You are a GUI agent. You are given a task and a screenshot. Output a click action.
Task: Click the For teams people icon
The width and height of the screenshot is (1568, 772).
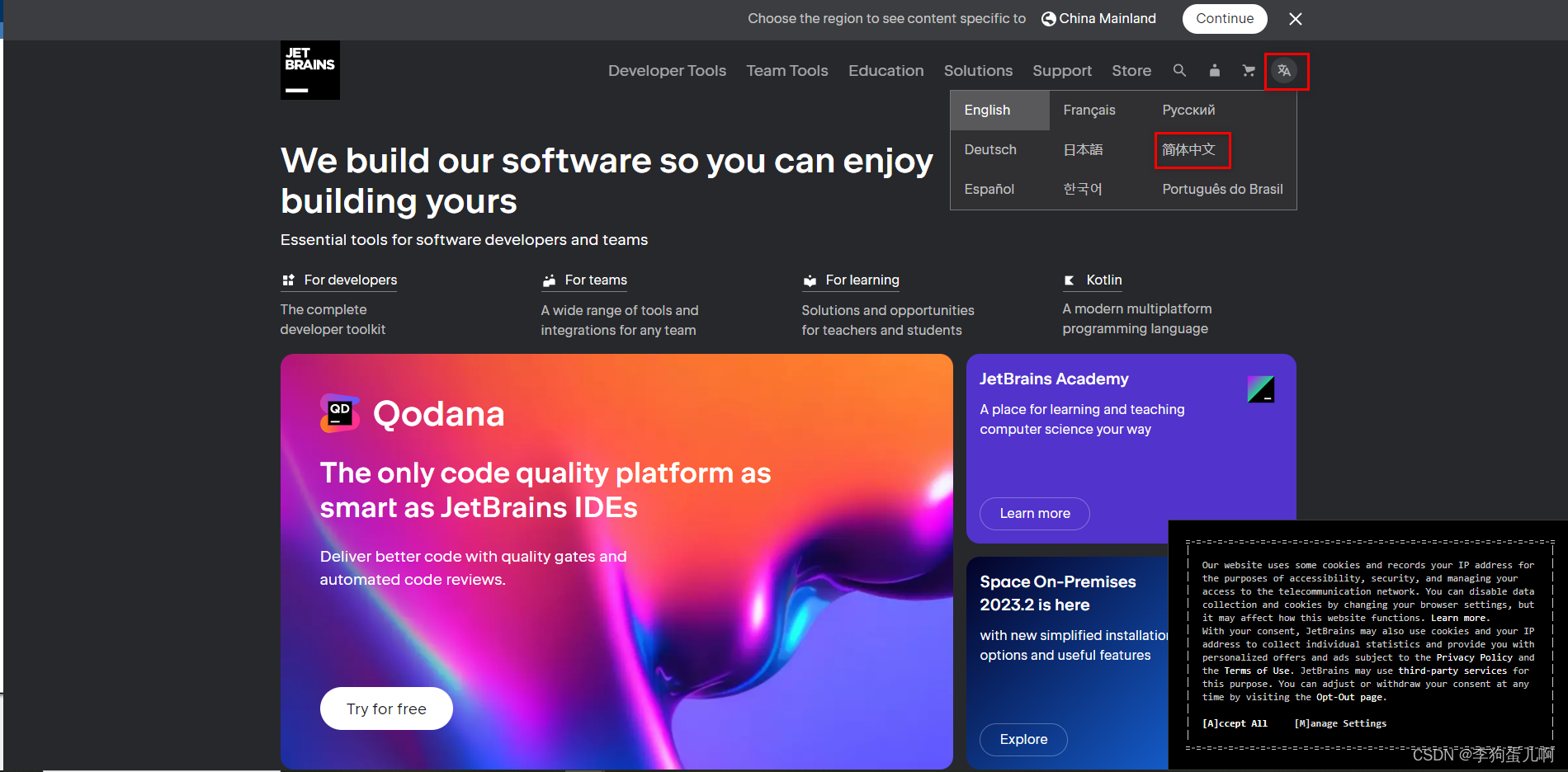click(549, 280)
